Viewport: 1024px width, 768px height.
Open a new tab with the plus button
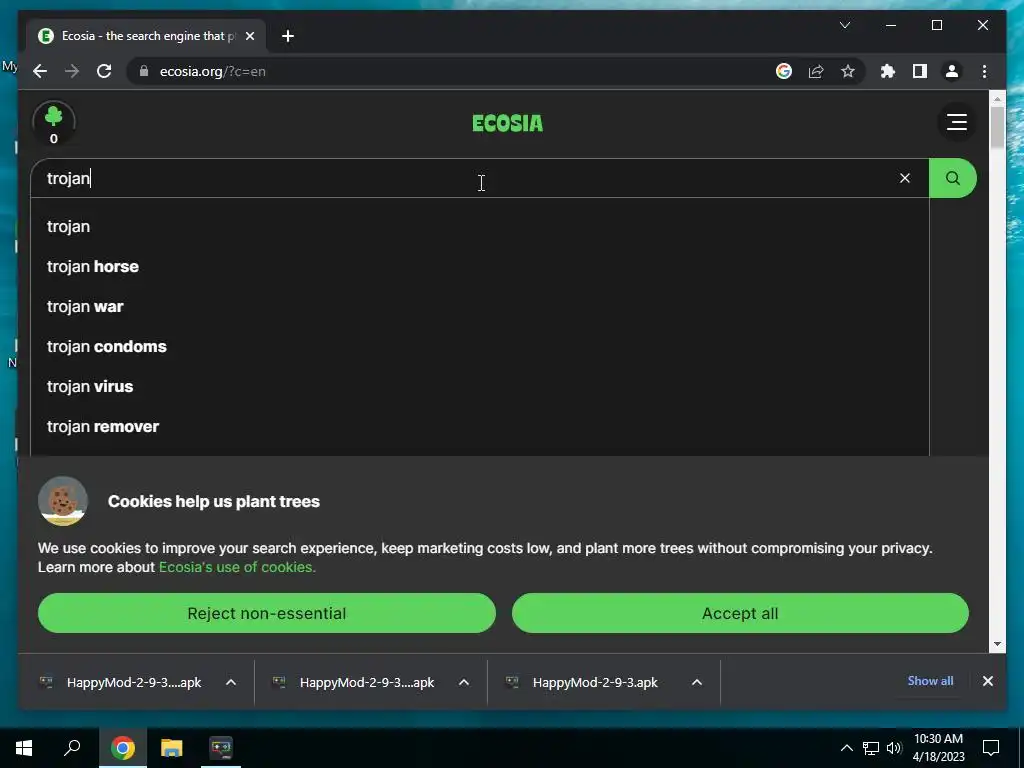tap(288, 36)
